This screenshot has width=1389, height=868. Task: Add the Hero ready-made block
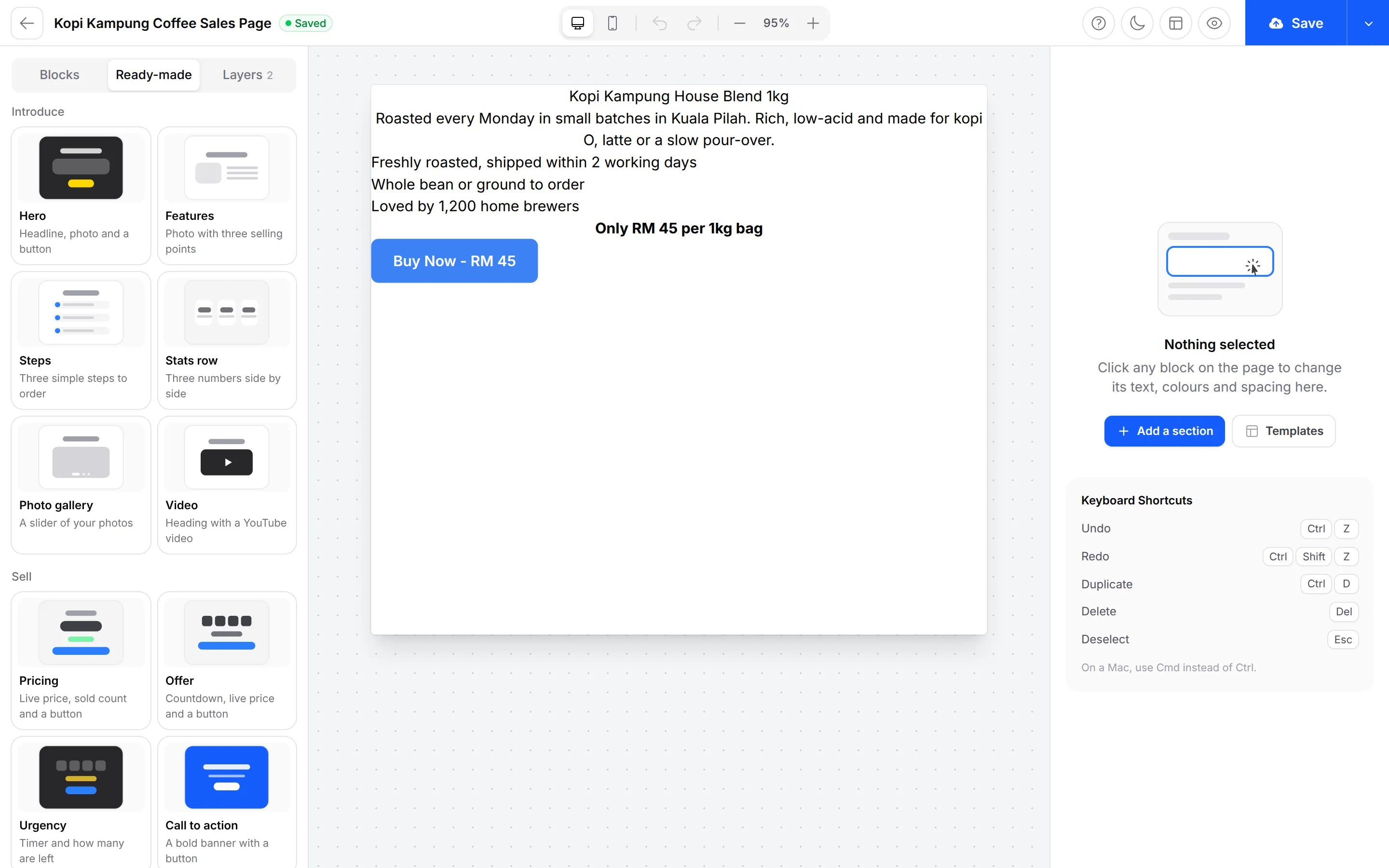coord(81,196)
